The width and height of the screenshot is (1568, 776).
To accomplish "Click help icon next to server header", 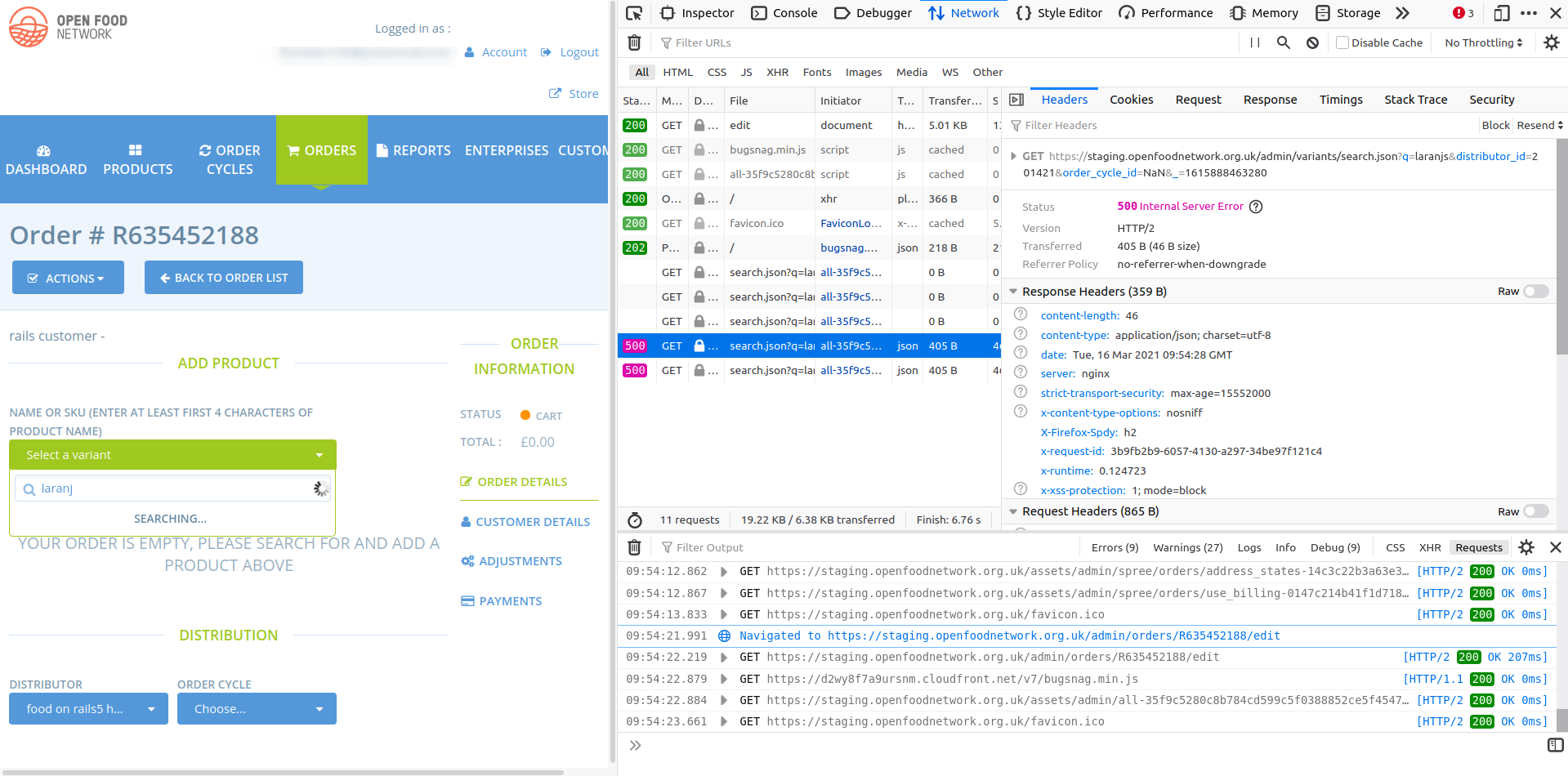I will click(x=1021, y=372).
